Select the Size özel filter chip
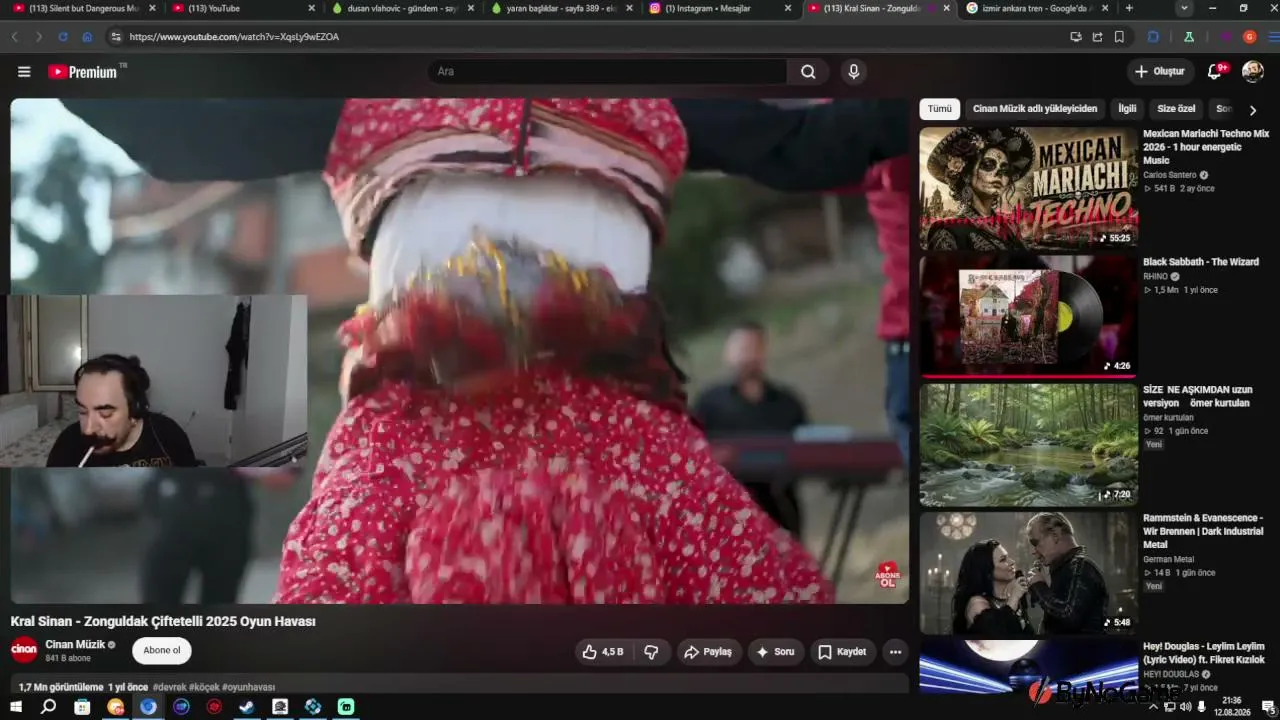 [x=1176, y=109]
